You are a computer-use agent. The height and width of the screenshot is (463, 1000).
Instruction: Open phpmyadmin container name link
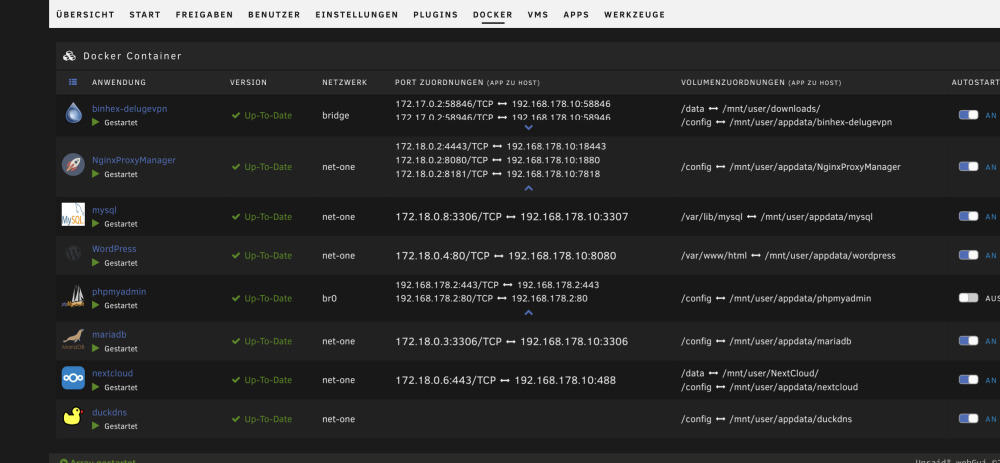pos(119,291)
